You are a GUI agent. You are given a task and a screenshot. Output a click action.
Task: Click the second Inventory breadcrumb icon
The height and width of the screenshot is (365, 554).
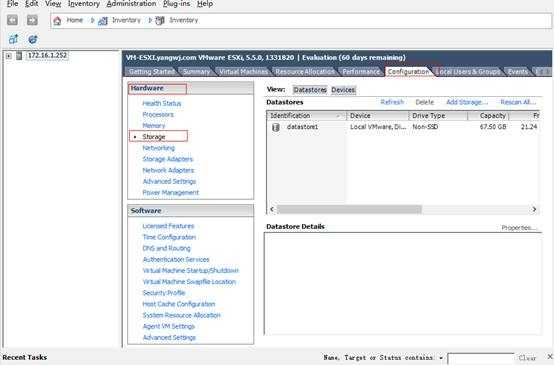click(160, 20)
